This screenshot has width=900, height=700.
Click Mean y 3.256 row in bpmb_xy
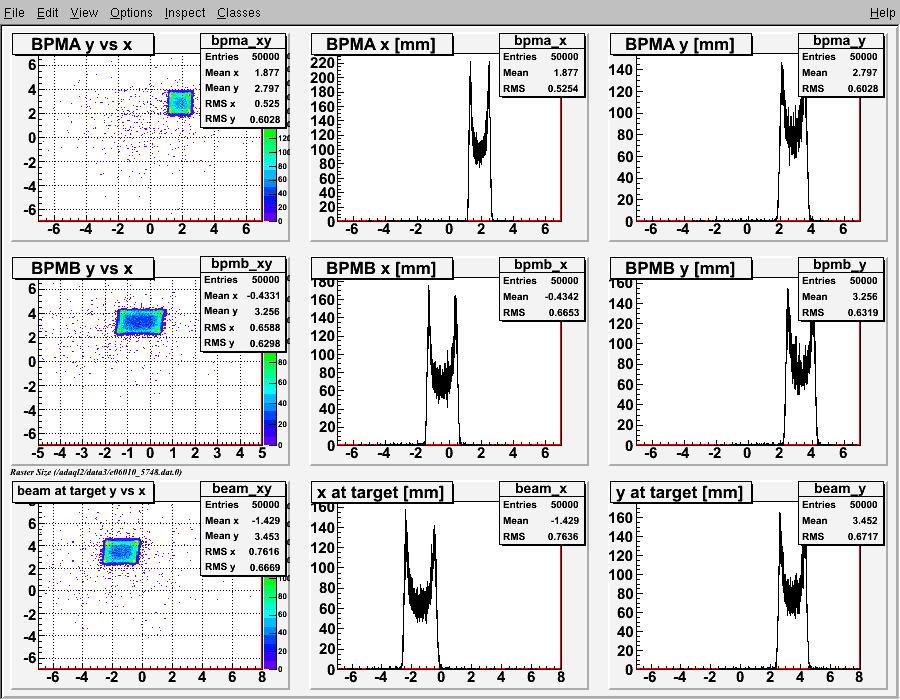242,311
